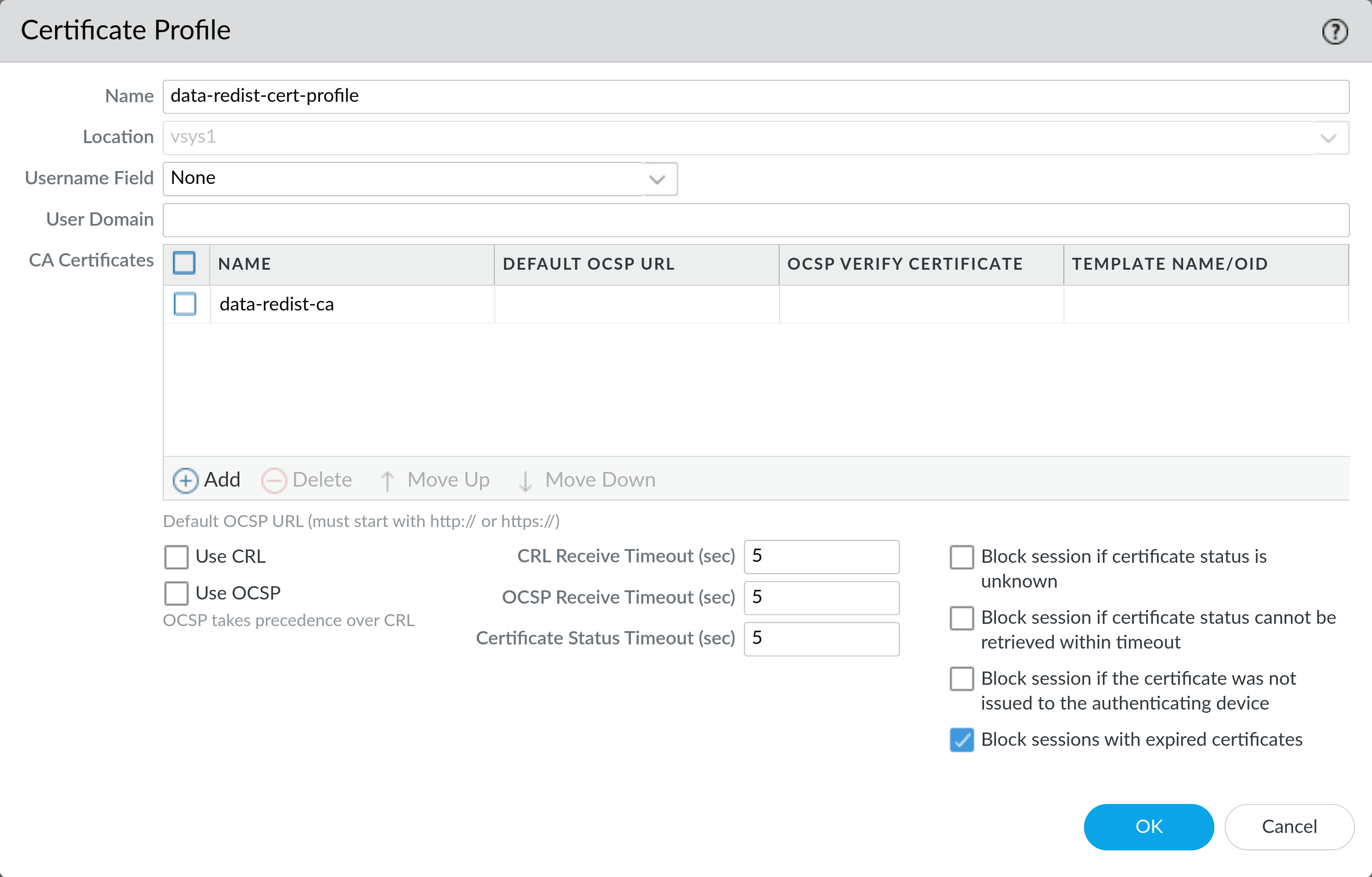Click the Delete minus icon

(x=275, y=480)
